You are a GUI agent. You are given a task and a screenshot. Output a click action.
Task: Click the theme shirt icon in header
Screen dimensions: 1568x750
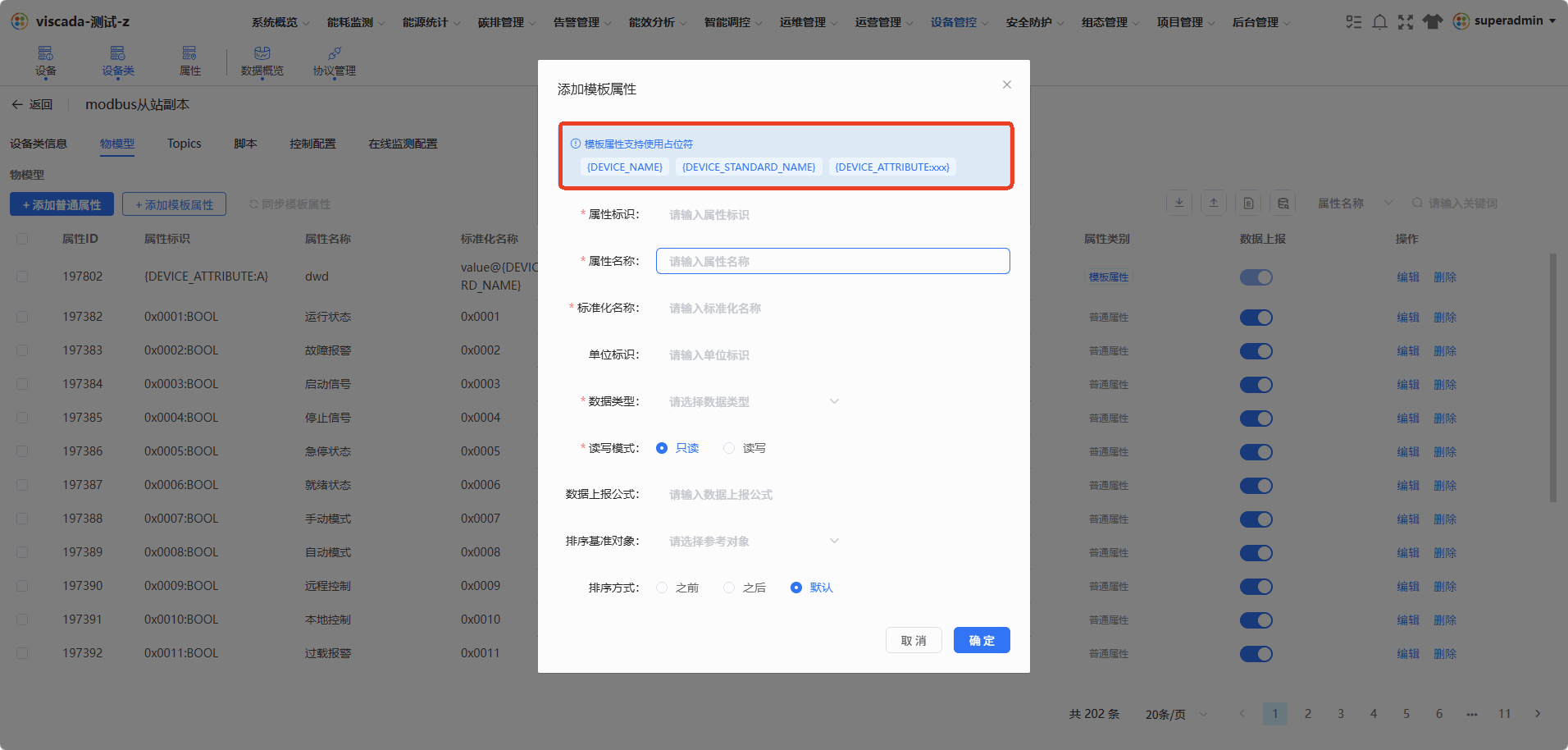click(x=1432, y=22)
